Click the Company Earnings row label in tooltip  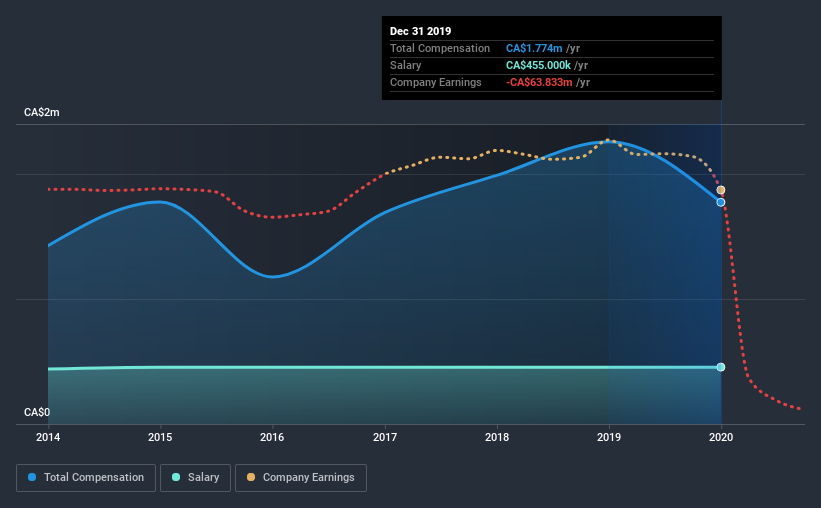[436, 82]
